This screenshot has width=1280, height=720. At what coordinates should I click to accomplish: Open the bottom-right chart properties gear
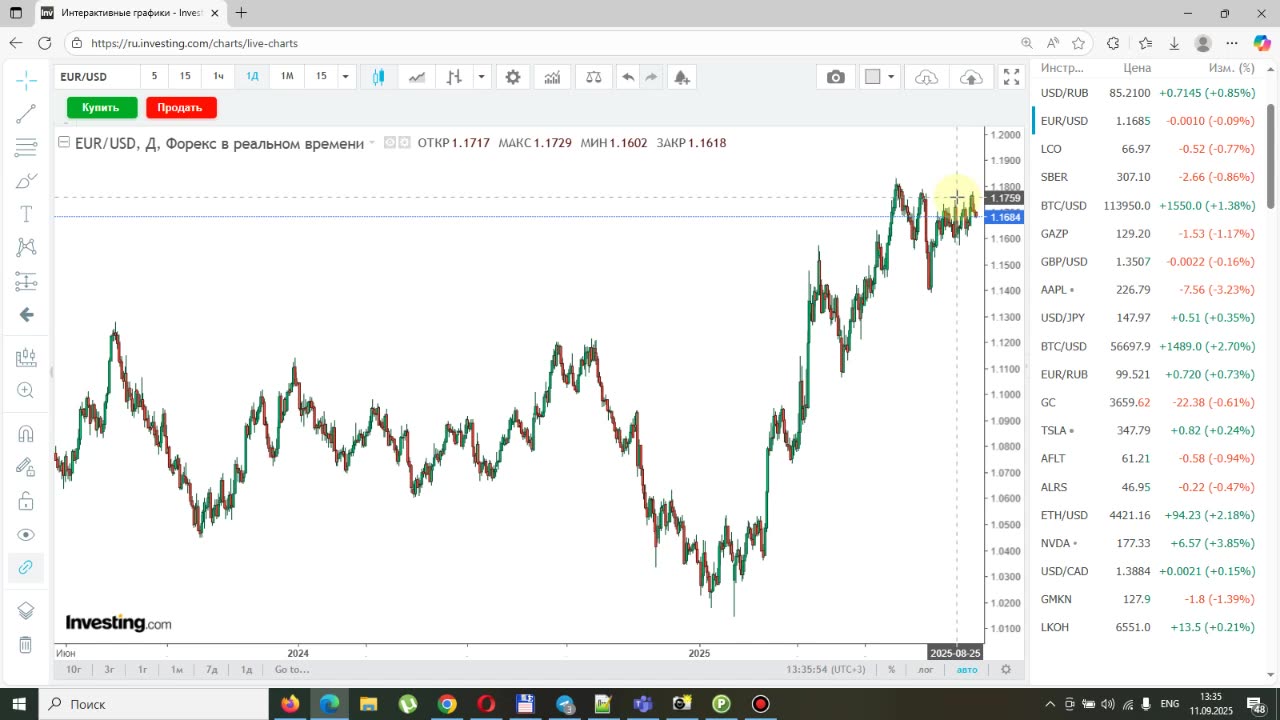point(1006,670)
